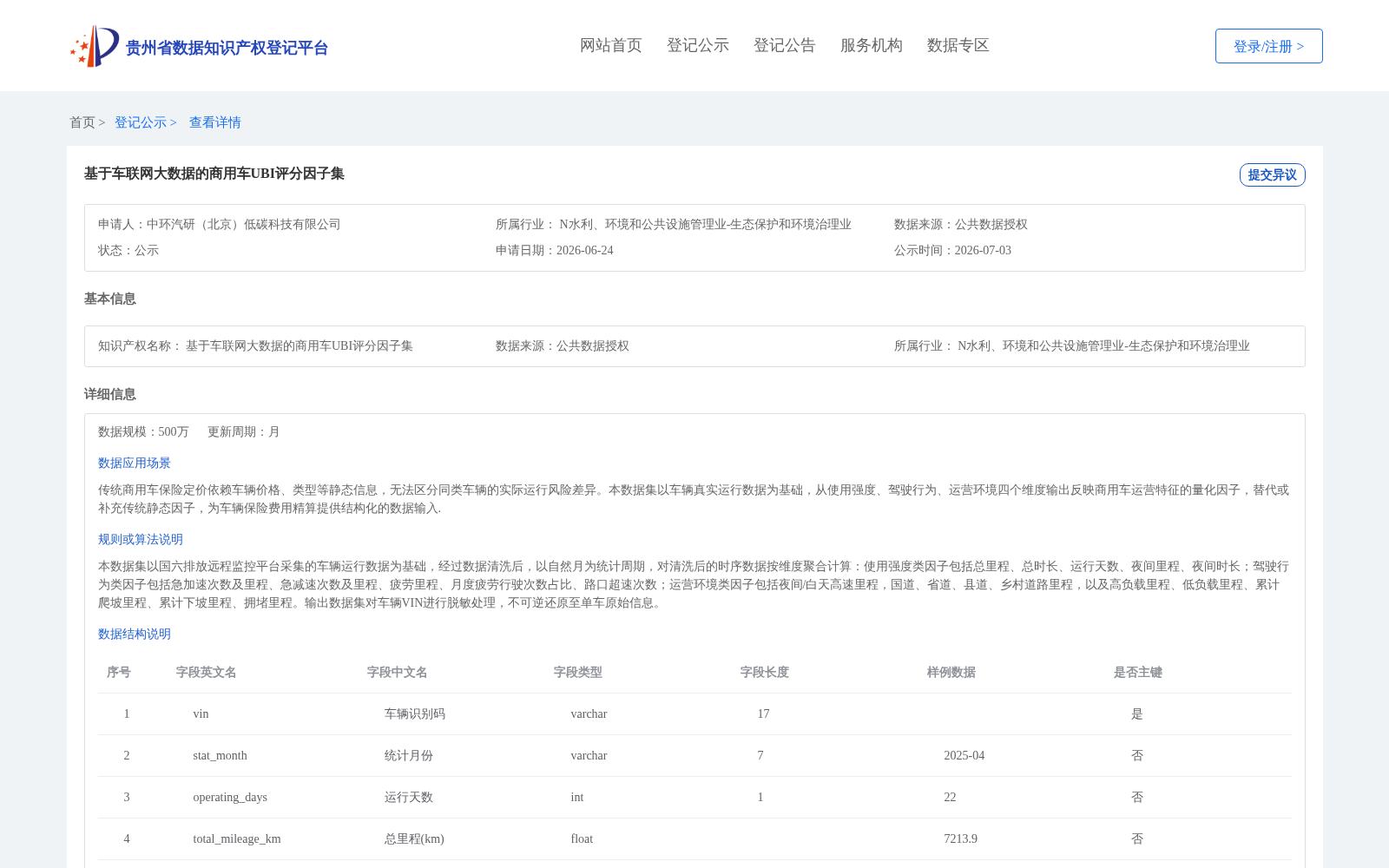Click the 数据应用场景 heading
The height and width of the screenshot is (868, 1389).
pos(135,463)
